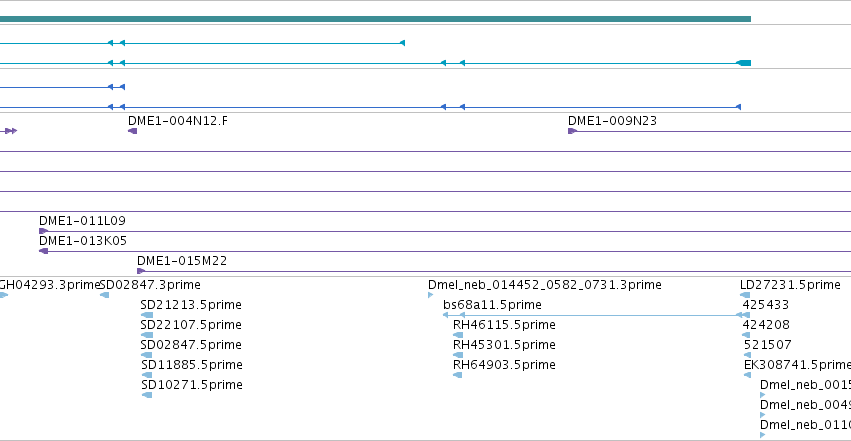Click the bs68a11.5prime long alignment line
Image resolution: width=851 pixels, height=441 pixels.
coord(596,315)
